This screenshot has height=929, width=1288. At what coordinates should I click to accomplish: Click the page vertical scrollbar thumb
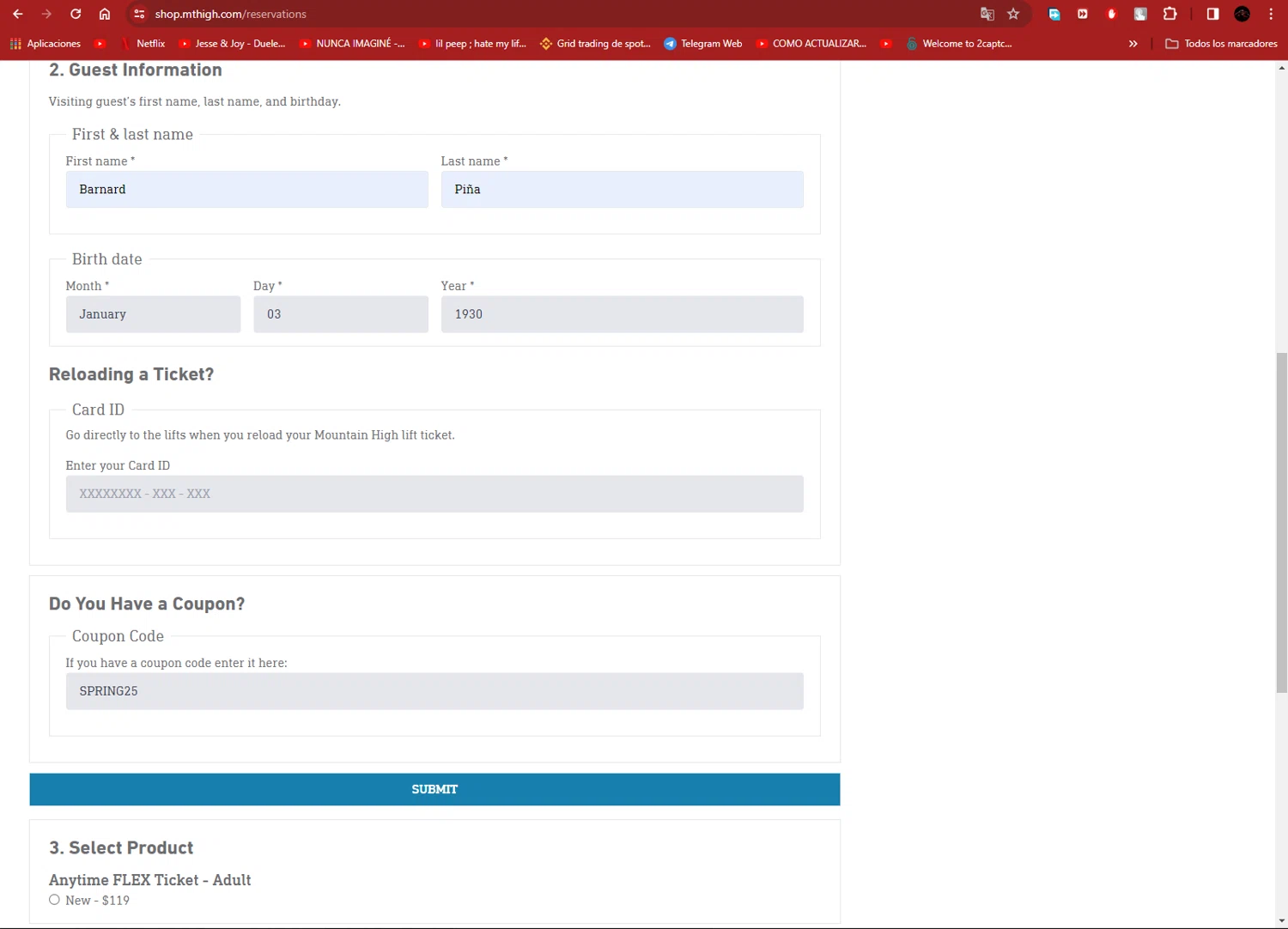click(1282, 522)
